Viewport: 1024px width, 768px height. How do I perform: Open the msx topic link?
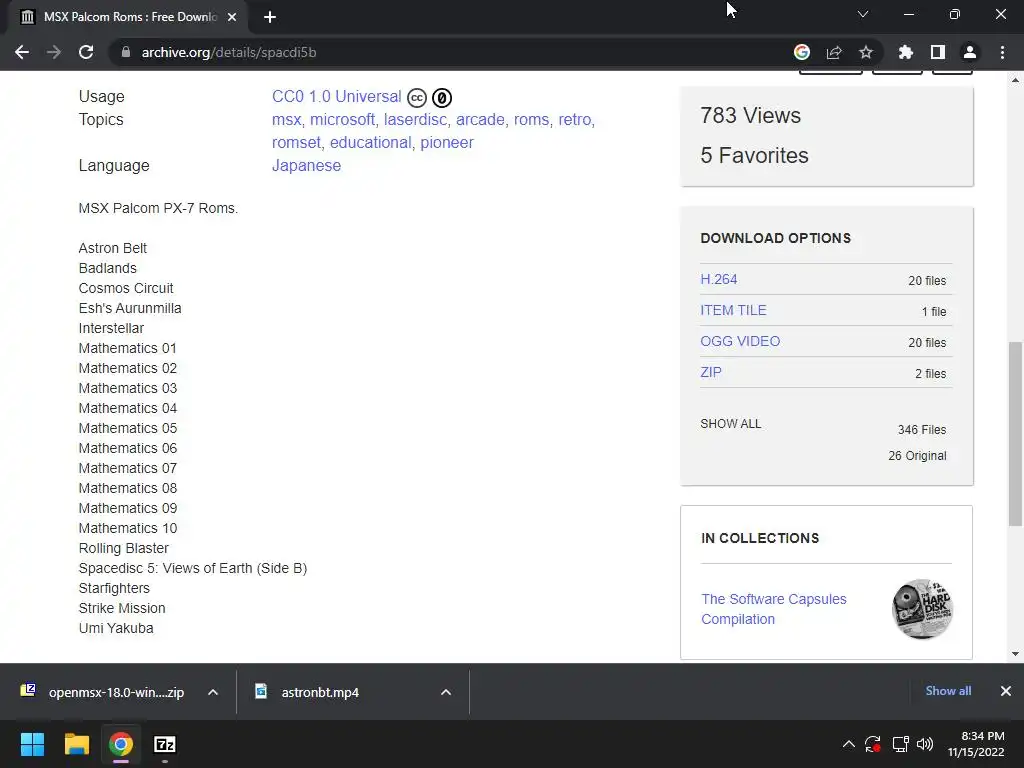286,120
